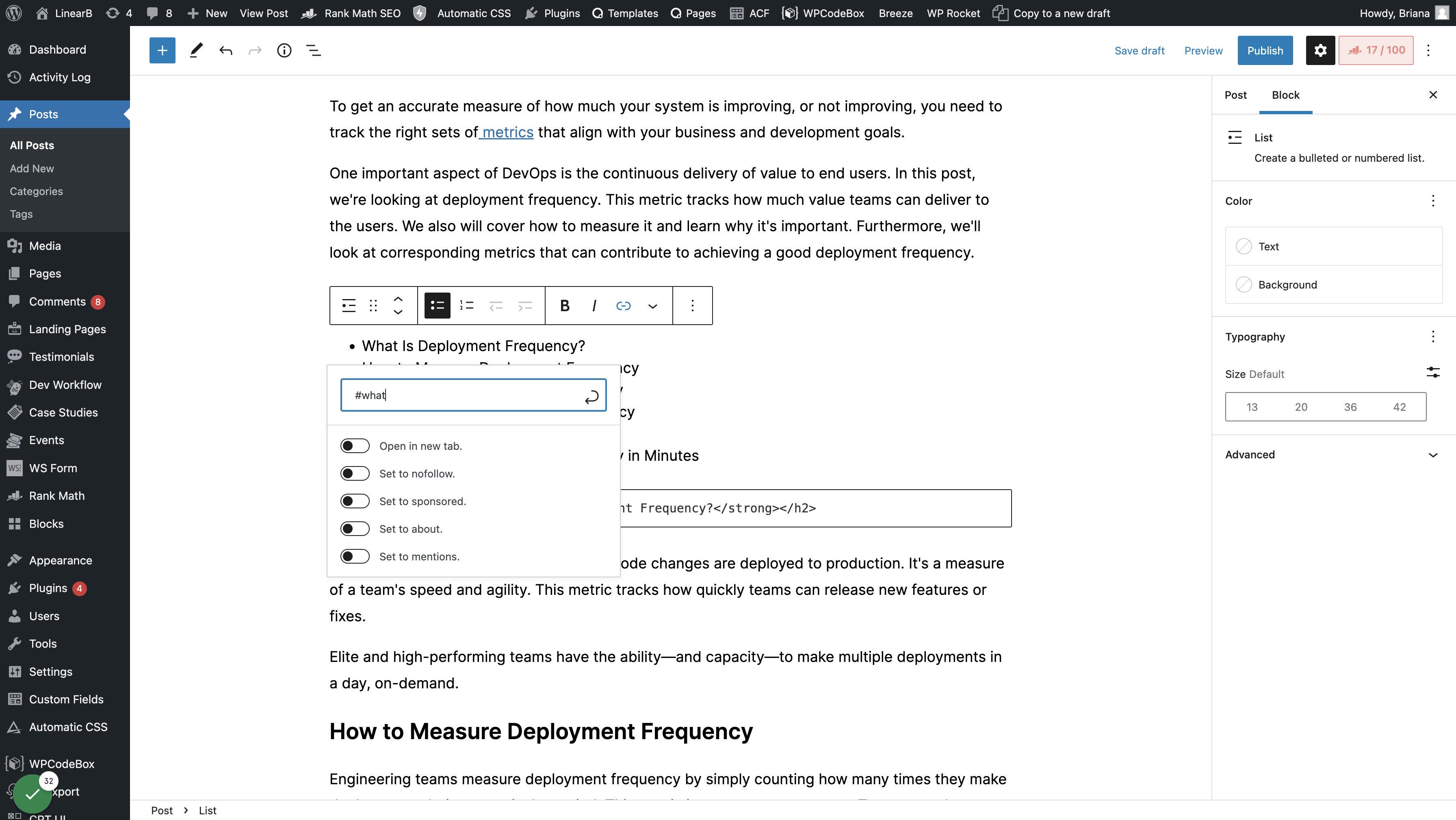Click the Preview link
Image resolution: width=1456 pixels, height=820 pixels.
pyautogui.click(x=1203, y=50)
